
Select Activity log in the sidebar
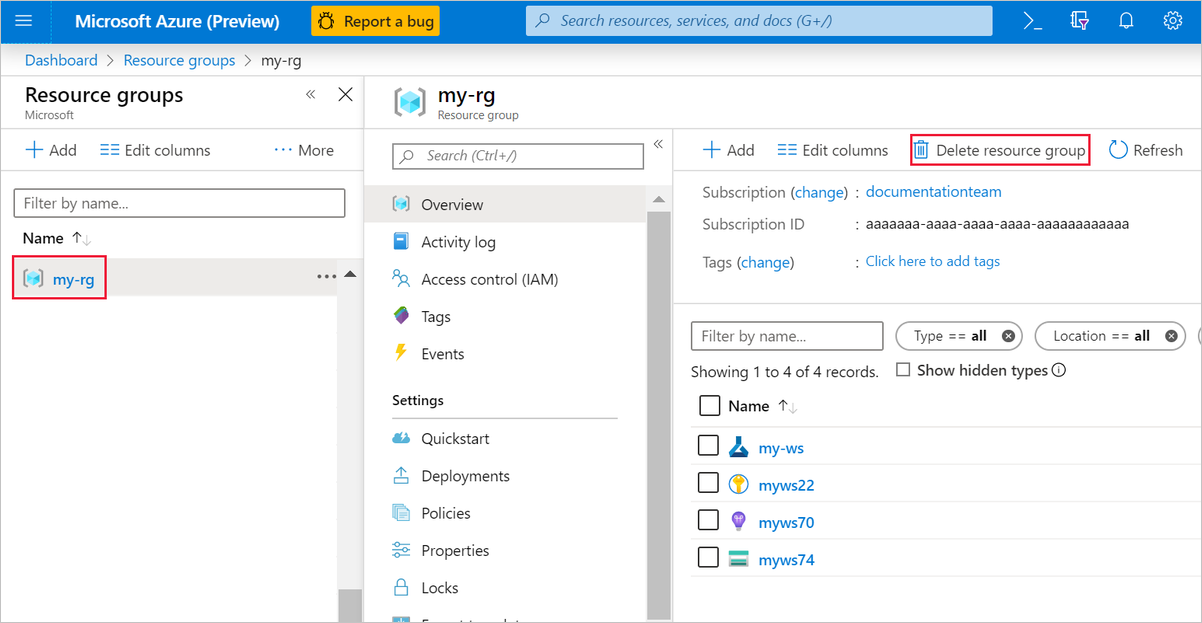[456, 241]
